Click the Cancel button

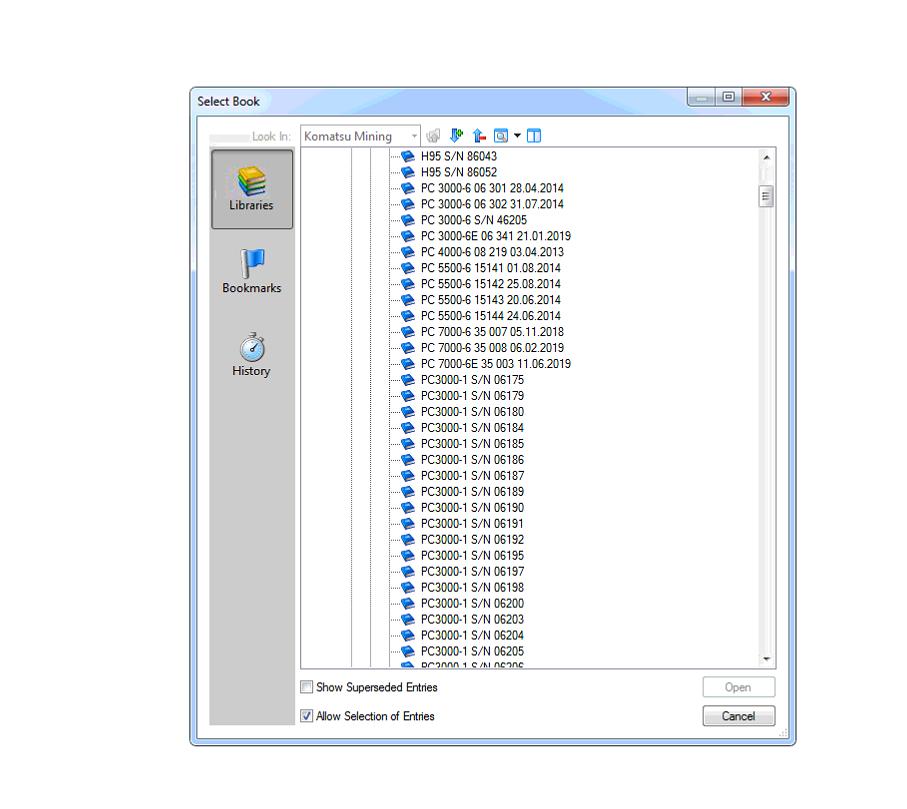738,716
